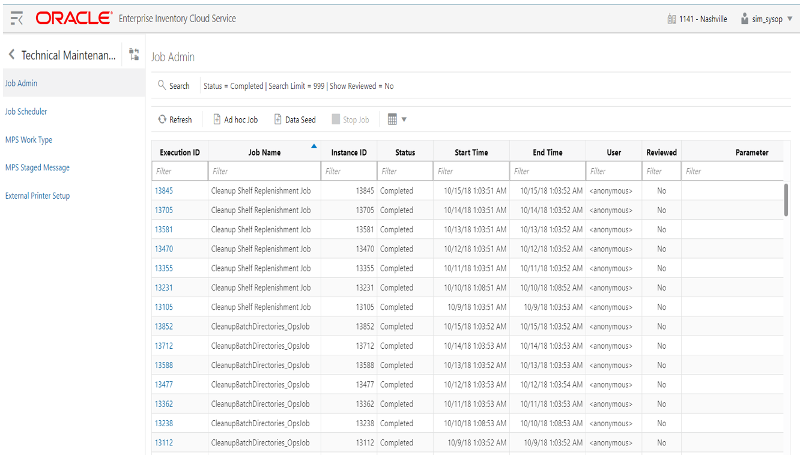Click the hierarchy icon next to Technical Maintenance
This screenshot has height=455, width=800.
[134, 55]
